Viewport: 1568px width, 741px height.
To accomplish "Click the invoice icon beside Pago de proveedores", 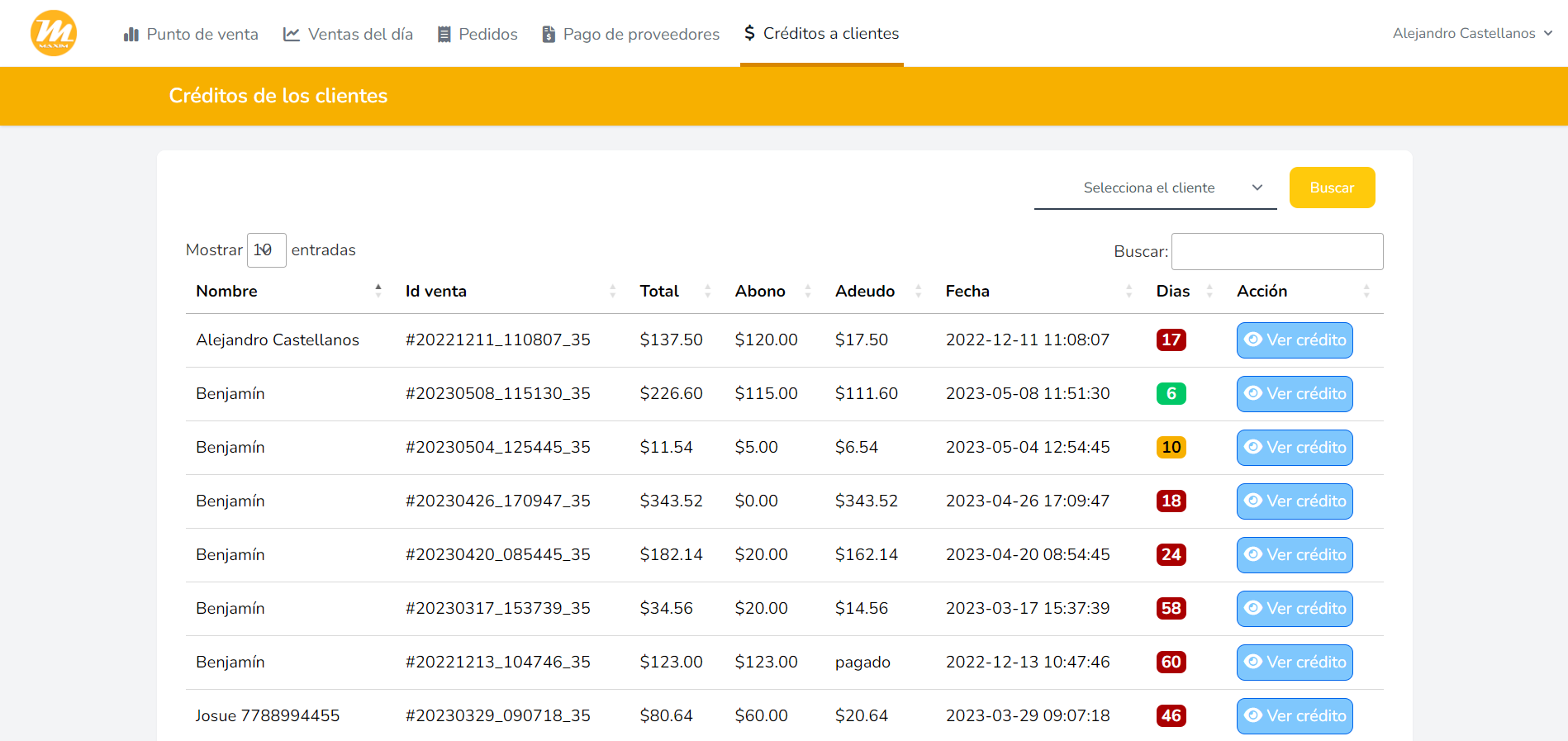I will (549, 34).
